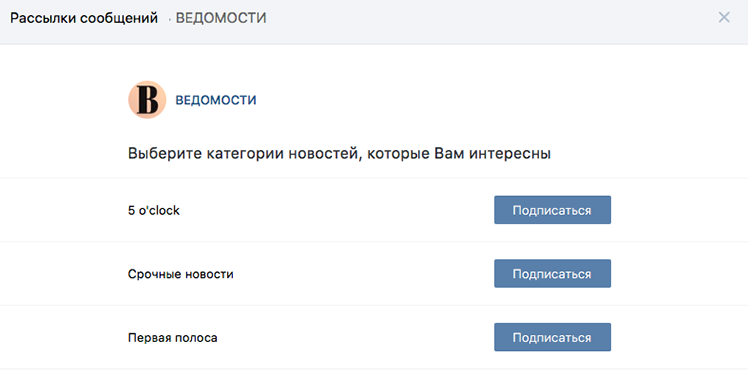Subscribe to the Первая полоса category
The height and width of the screenshot is (377, 748).
552,337
